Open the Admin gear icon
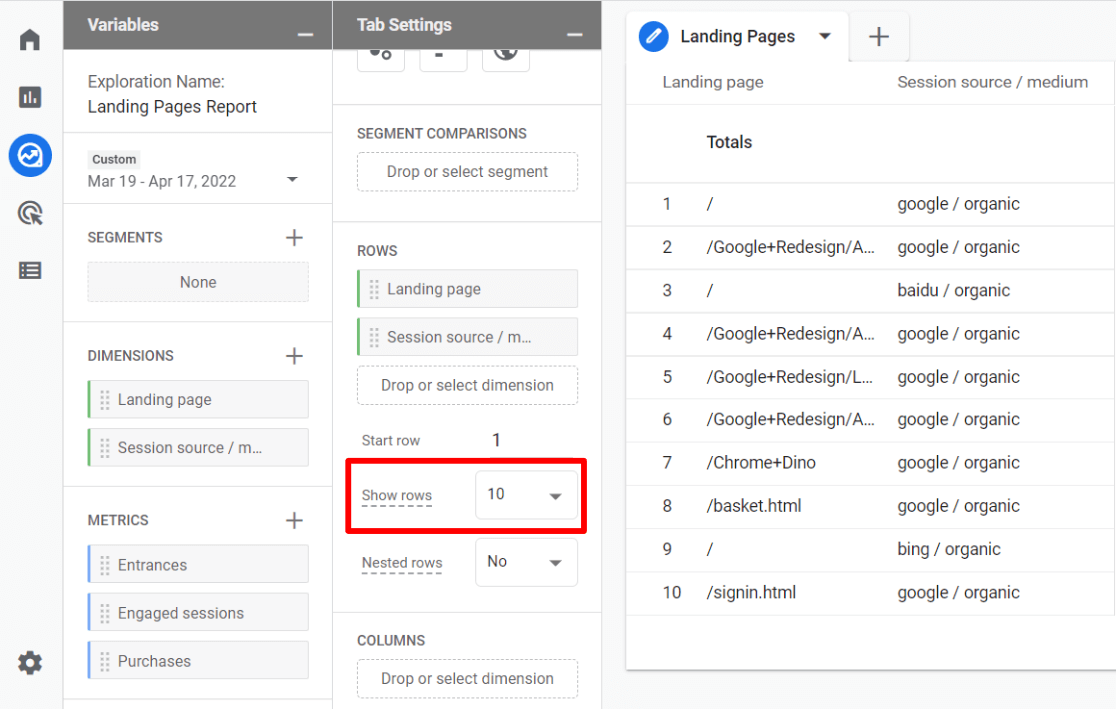 (x=29, y=662)
